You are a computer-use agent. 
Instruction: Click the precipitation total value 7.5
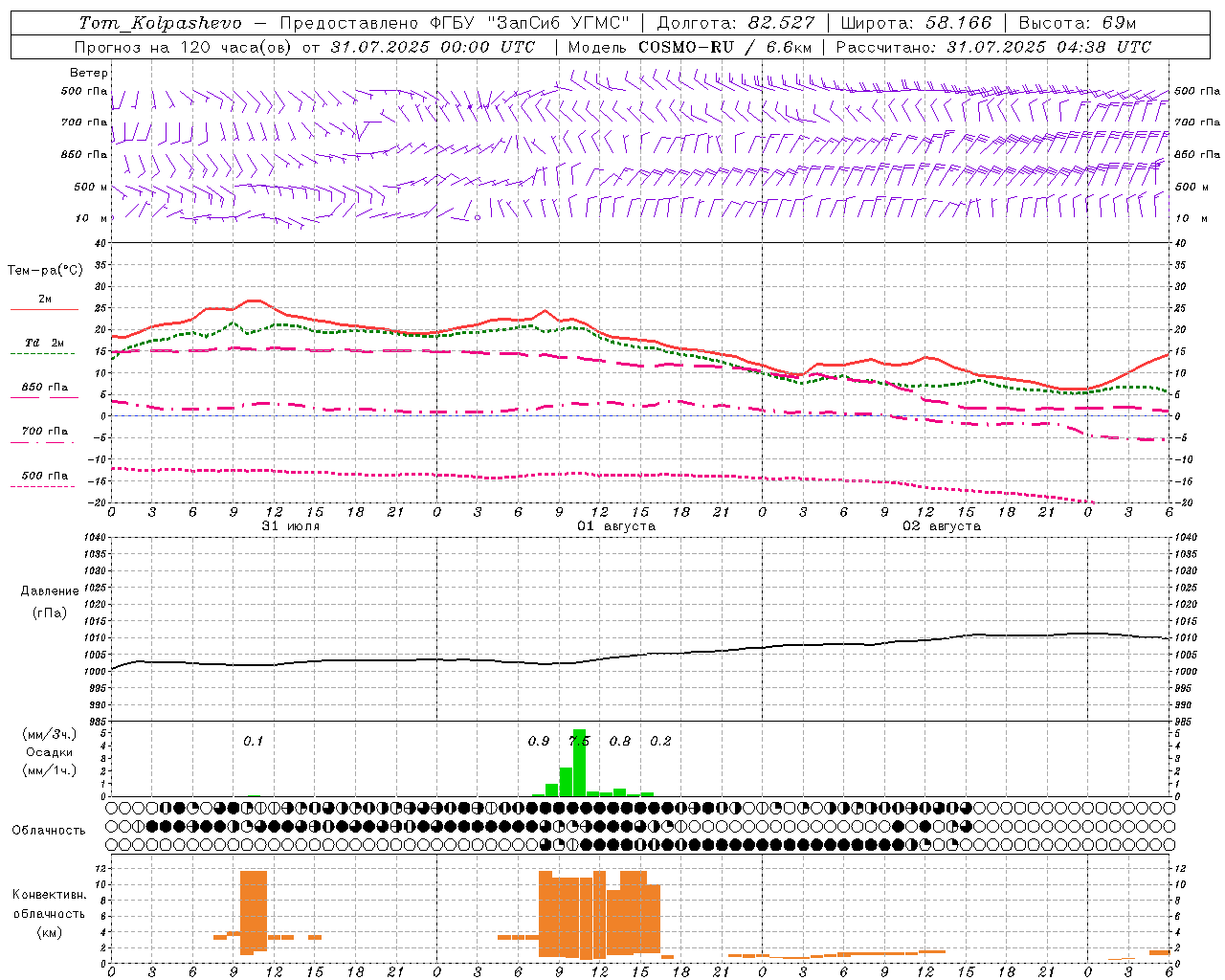click(x=580, y=742)
